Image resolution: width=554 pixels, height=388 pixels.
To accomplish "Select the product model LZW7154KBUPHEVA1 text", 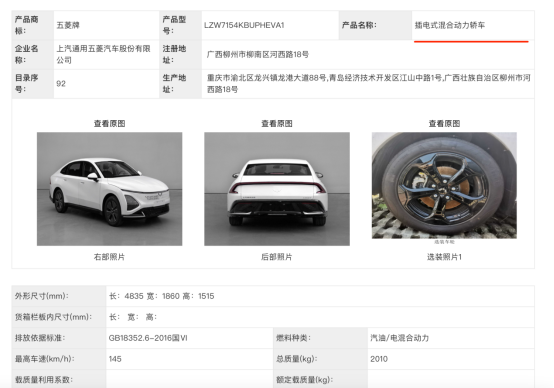I will tap(244, 25).
